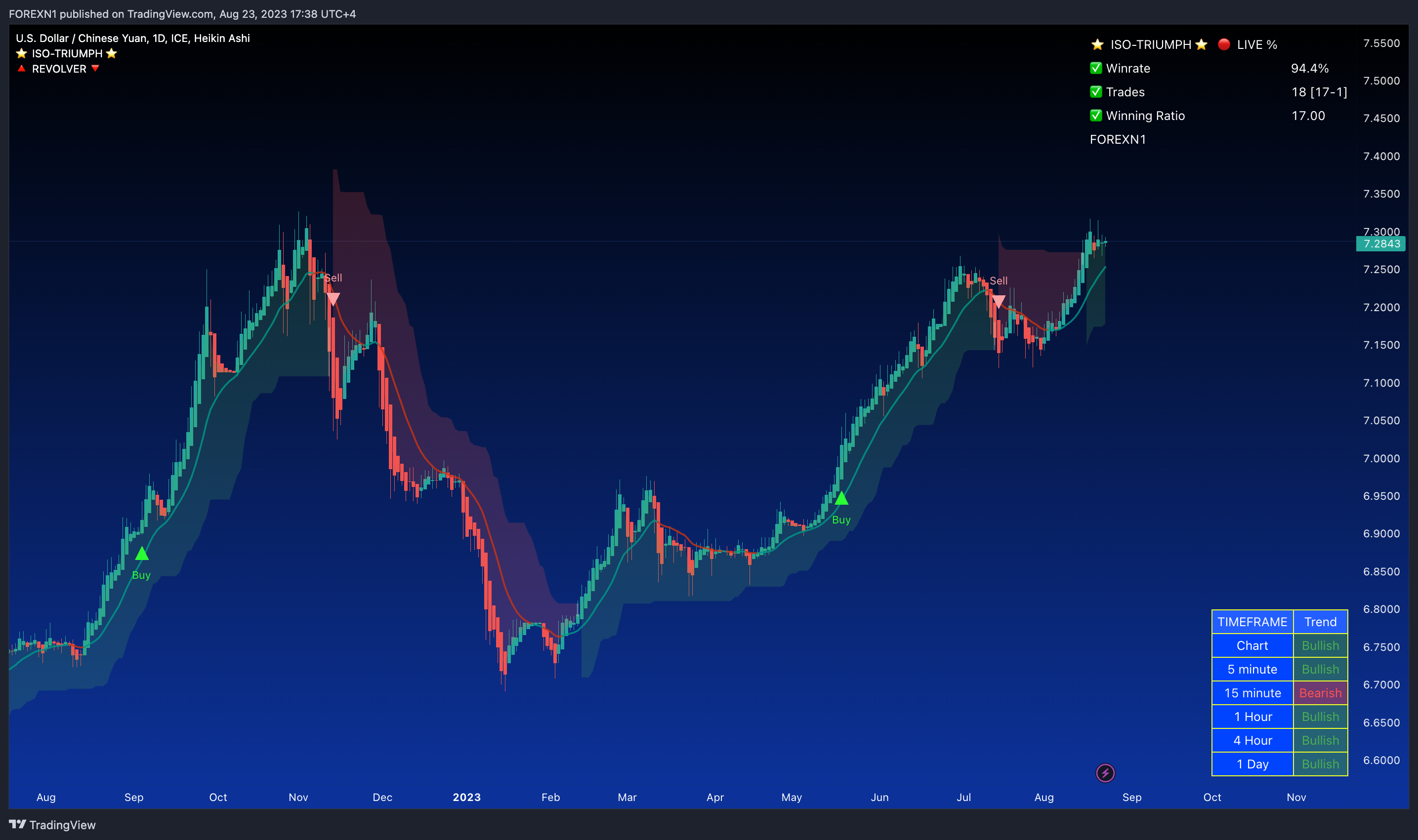This screenshot has height=840, width=1418.
Task: Click the red down triangle after REVOLVER
Action: (x=95, y=69)
